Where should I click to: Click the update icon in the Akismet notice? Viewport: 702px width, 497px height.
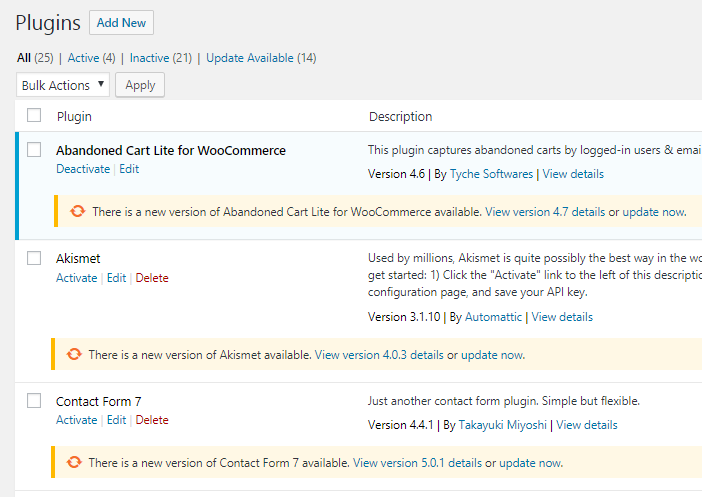click(x=73, y=354)
